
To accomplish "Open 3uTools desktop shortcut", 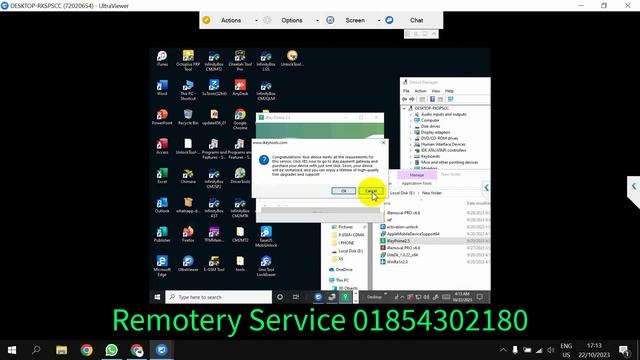I will pos(214,87).
